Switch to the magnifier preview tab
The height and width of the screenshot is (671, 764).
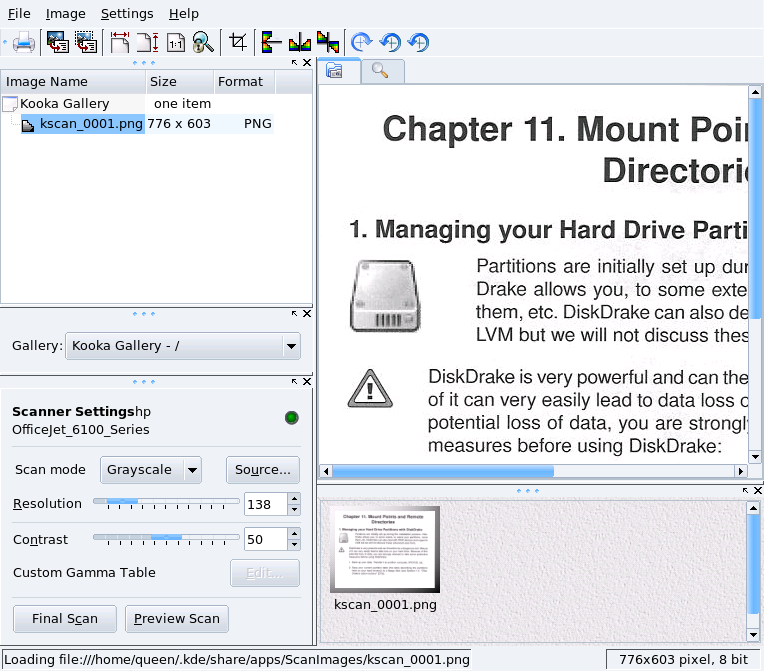click(381, 70)
